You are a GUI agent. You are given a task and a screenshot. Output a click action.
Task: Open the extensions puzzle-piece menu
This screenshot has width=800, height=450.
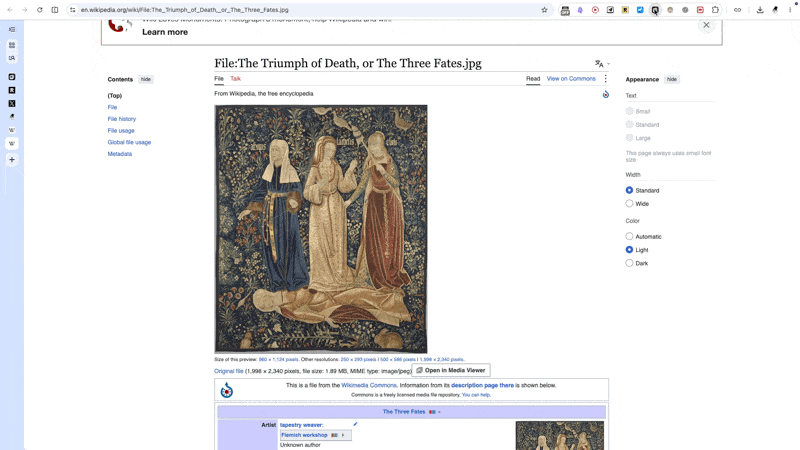pos(715,10)
